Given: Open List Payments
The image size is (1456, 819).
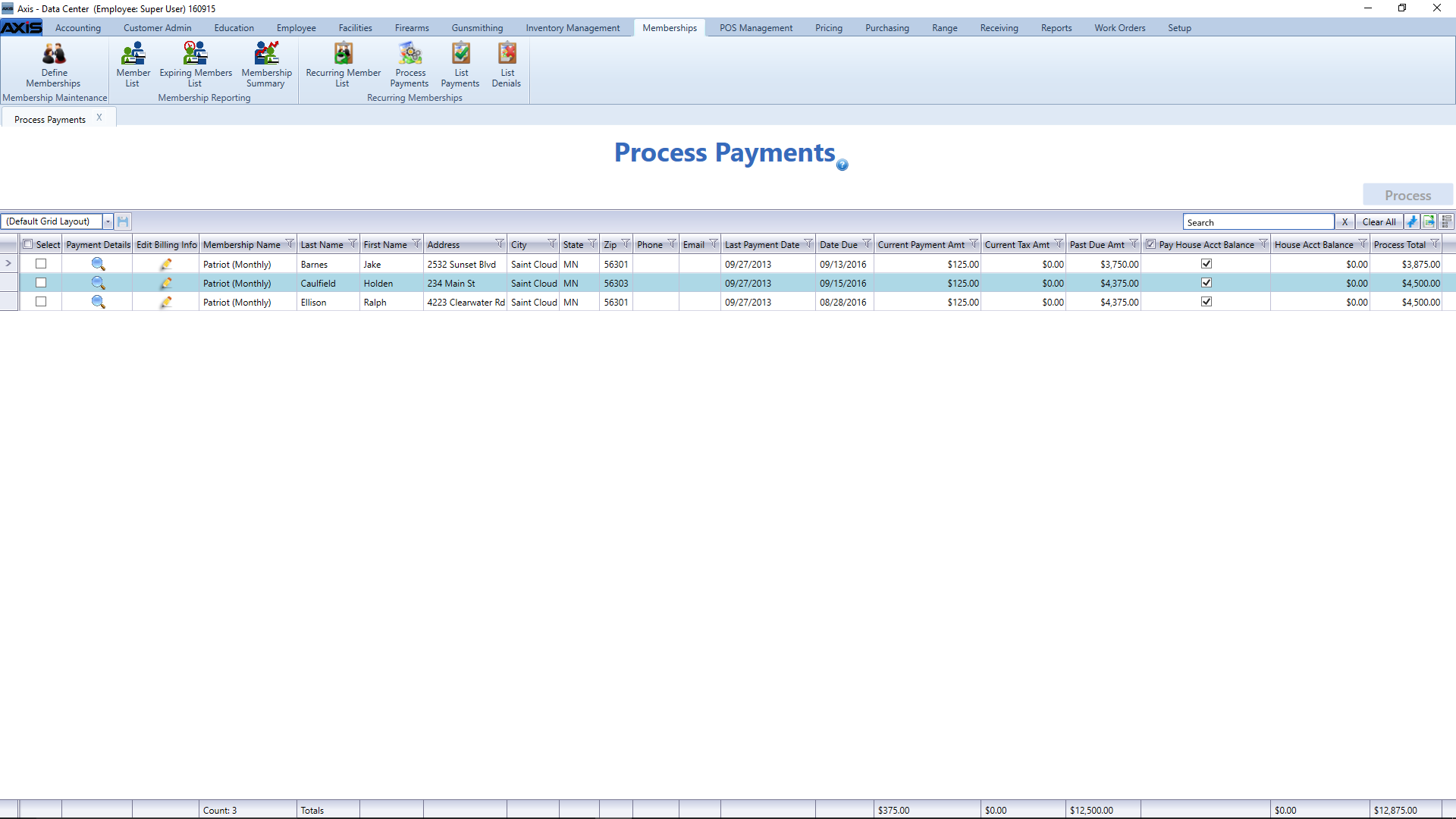Looking at the screenshot, I should click(x=460, y=65).
